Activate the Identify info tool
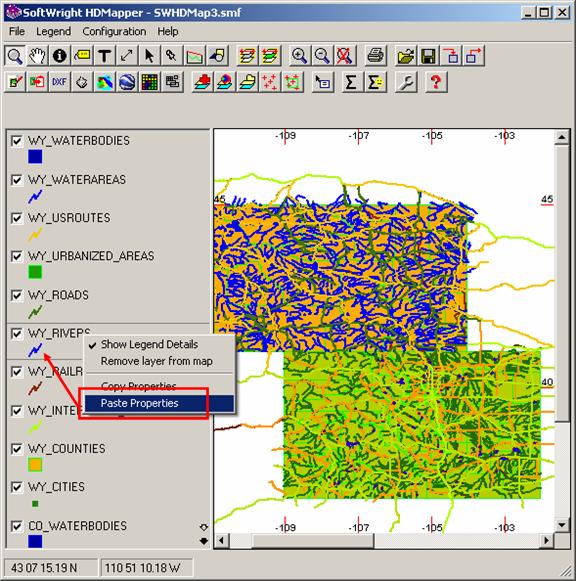 [x=60, y=56]
